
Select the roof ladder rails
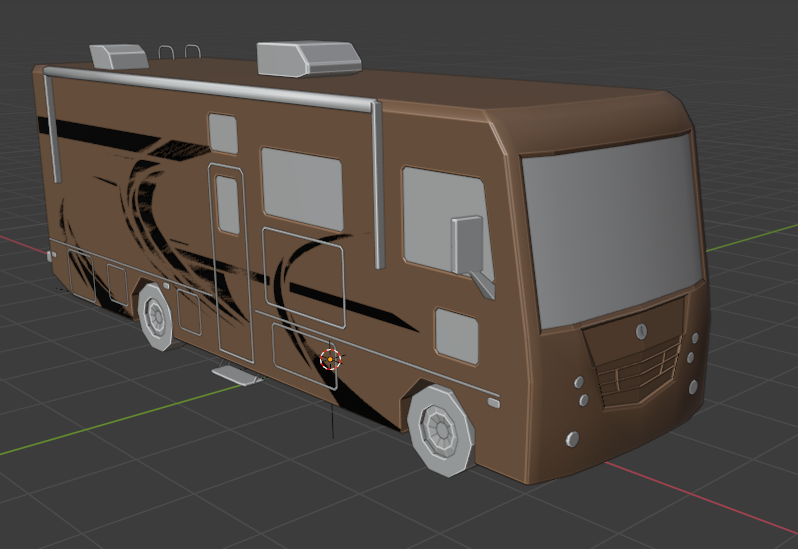point(180,52)
